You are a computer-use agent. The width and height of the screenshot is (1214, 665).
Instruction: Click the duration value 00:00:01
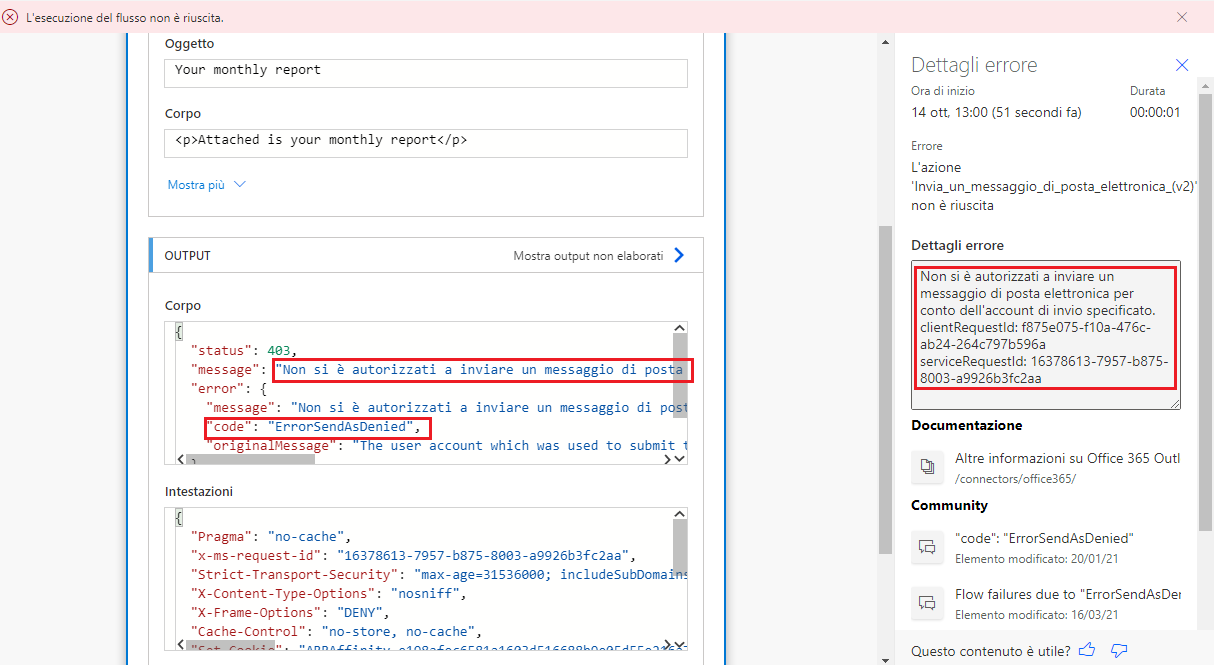[1155, 112]
